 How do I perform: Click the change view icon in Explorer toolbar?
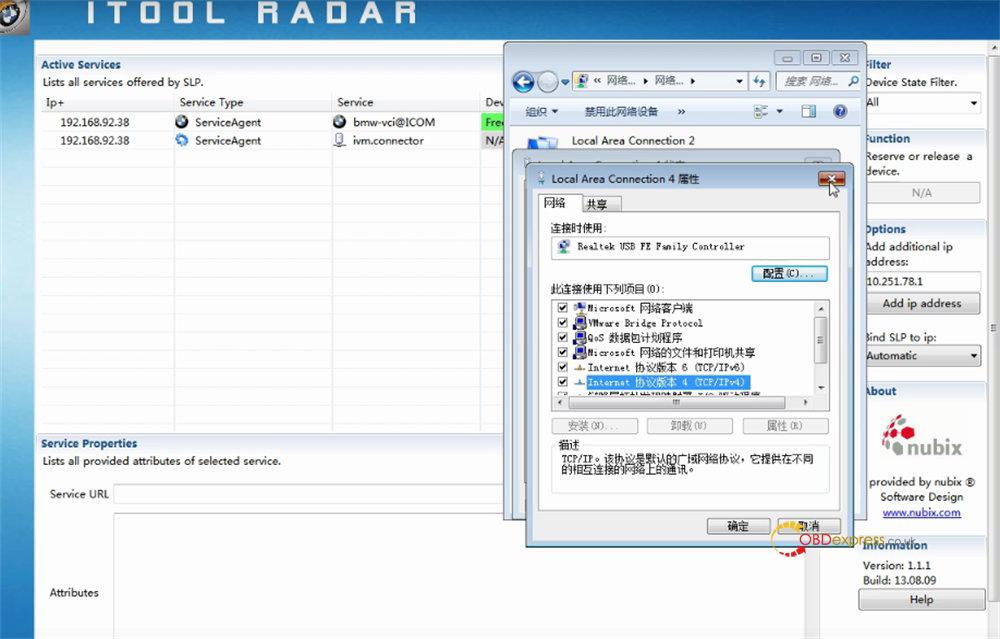pos(761,112)
